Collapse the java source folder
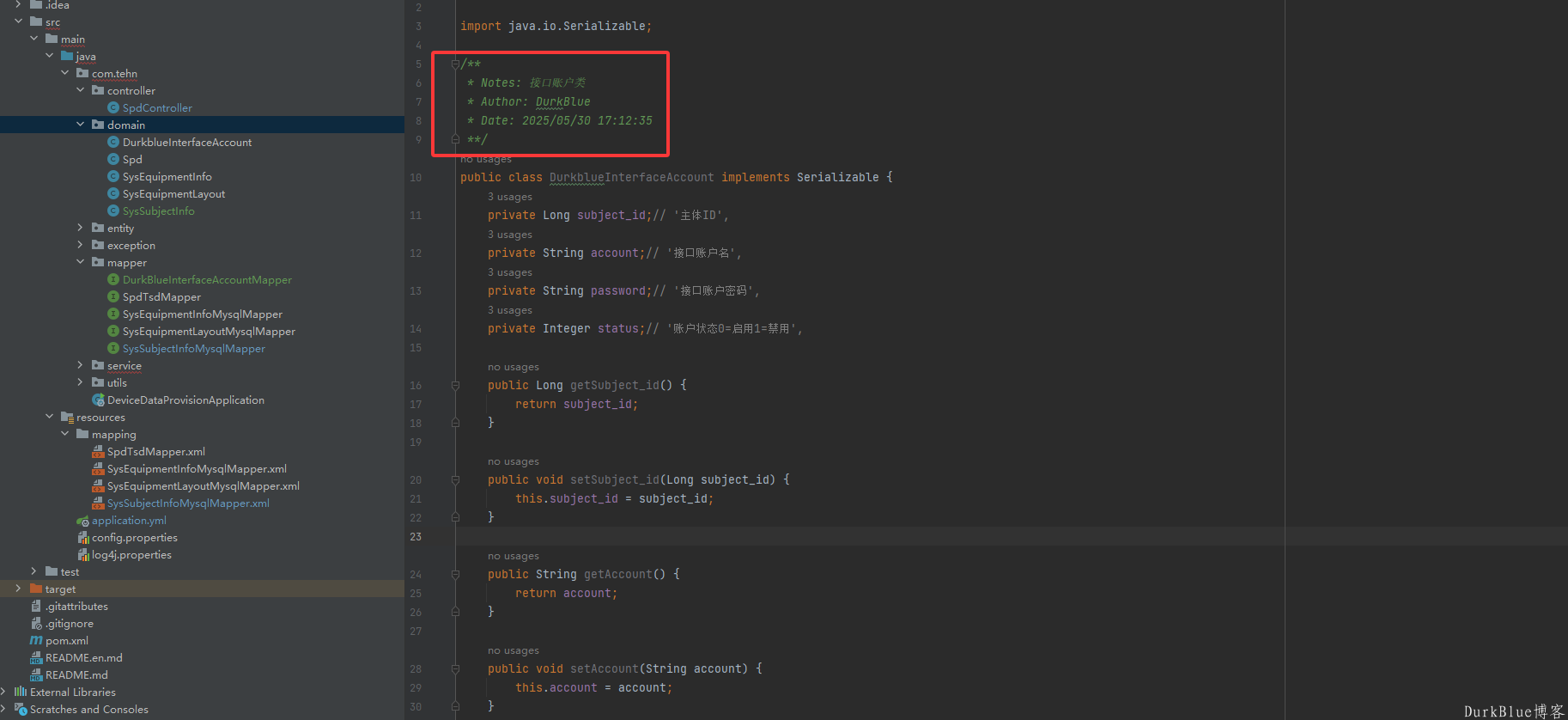Screen dimensions: 1568x720 [49, 56]
